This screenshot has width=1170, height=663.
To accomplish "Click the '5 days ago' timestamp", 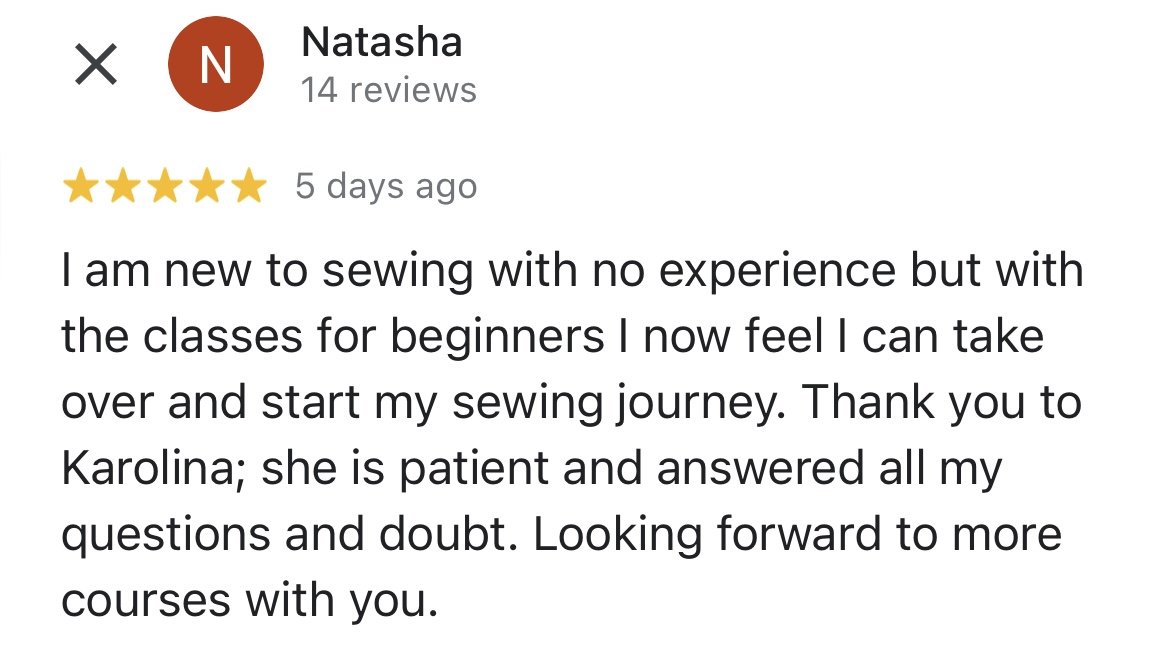I will point(386,186).
